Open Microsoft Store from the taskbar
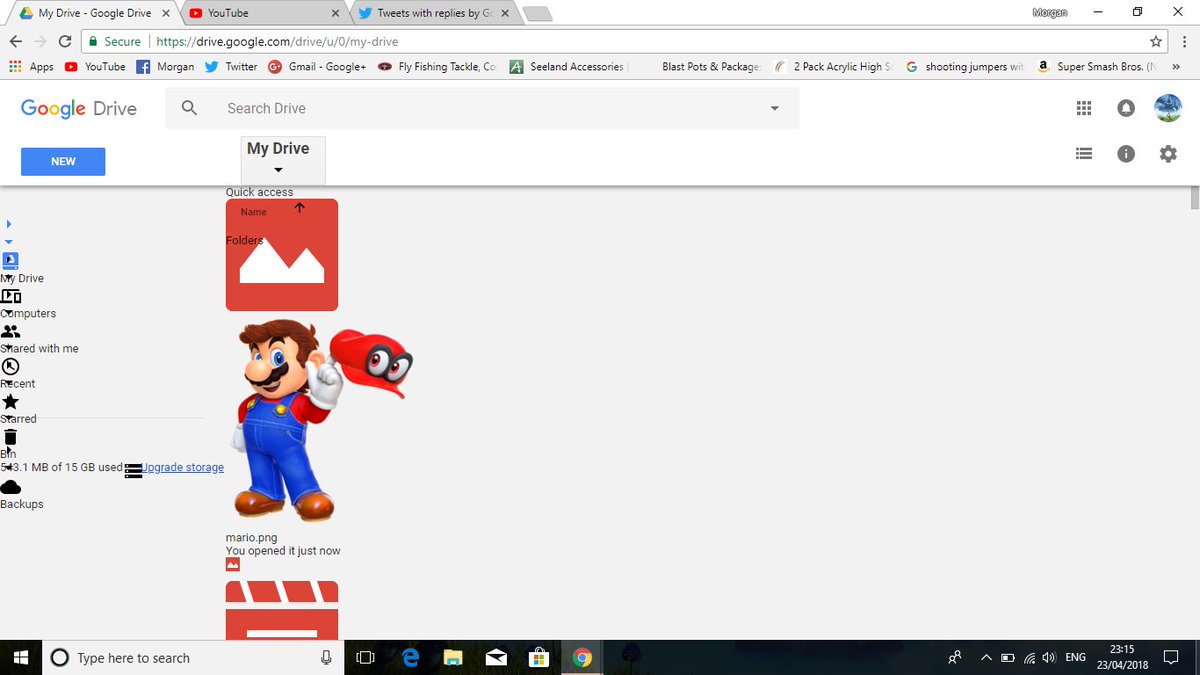Image resolution: width=1200 pixels, height=675 pixels. pos(539,658)
